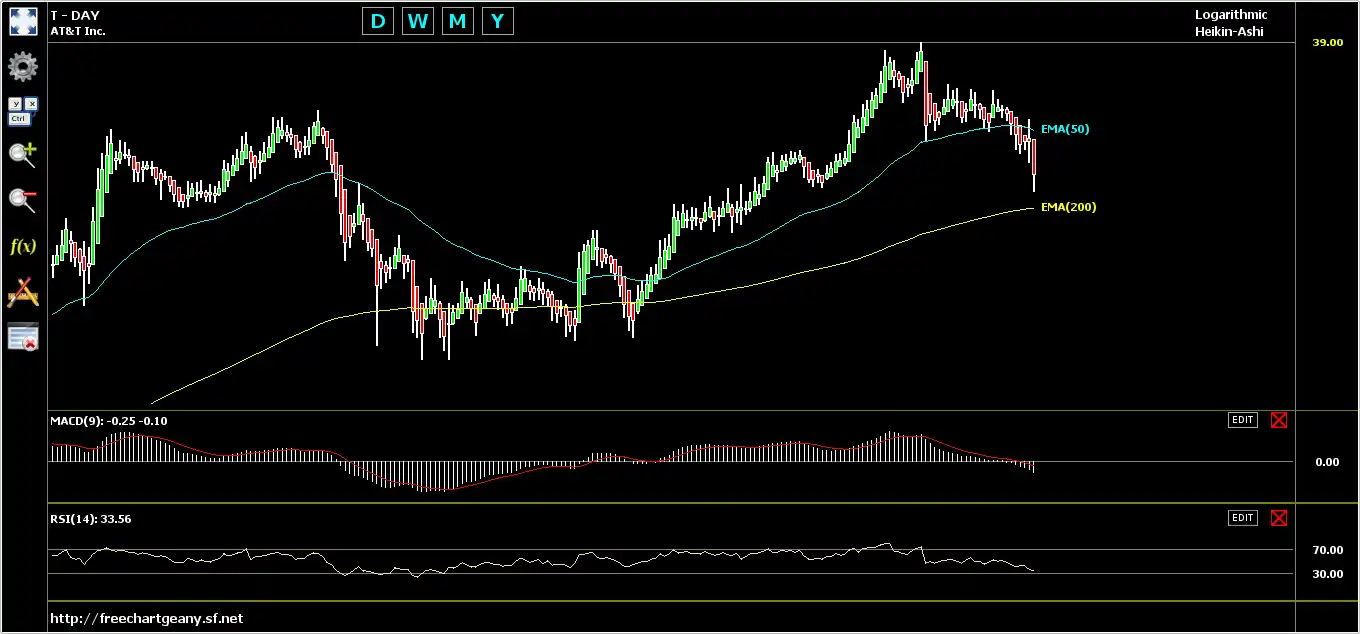Click the MACD(9) indicator label

pyautogui.click(x=109, y=421)
